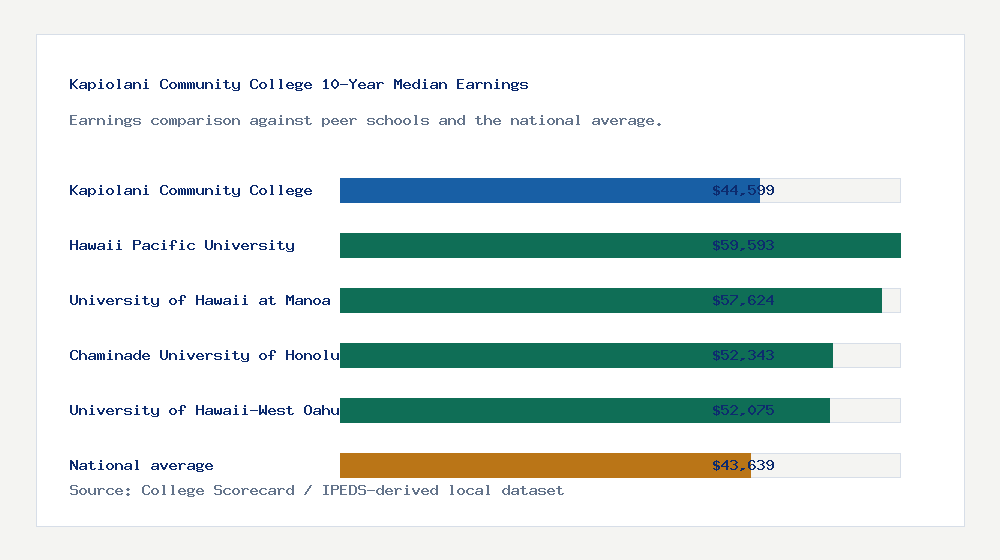Image resolution: width=1000 pixels, height=560 pixels.
Task: Select the 'National average' row label
Action: 141,465
